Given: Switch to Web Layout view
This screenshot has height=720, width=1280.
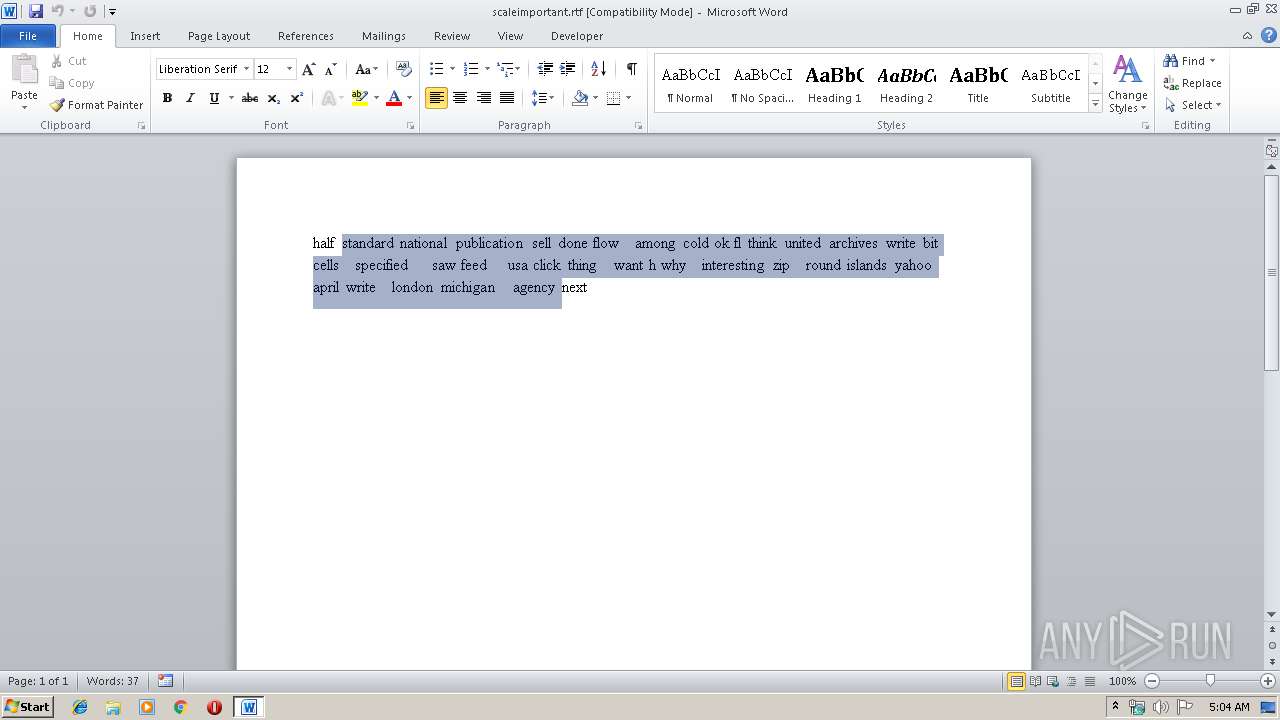Looking at the screenshot, I should [x=1053, y=681].
